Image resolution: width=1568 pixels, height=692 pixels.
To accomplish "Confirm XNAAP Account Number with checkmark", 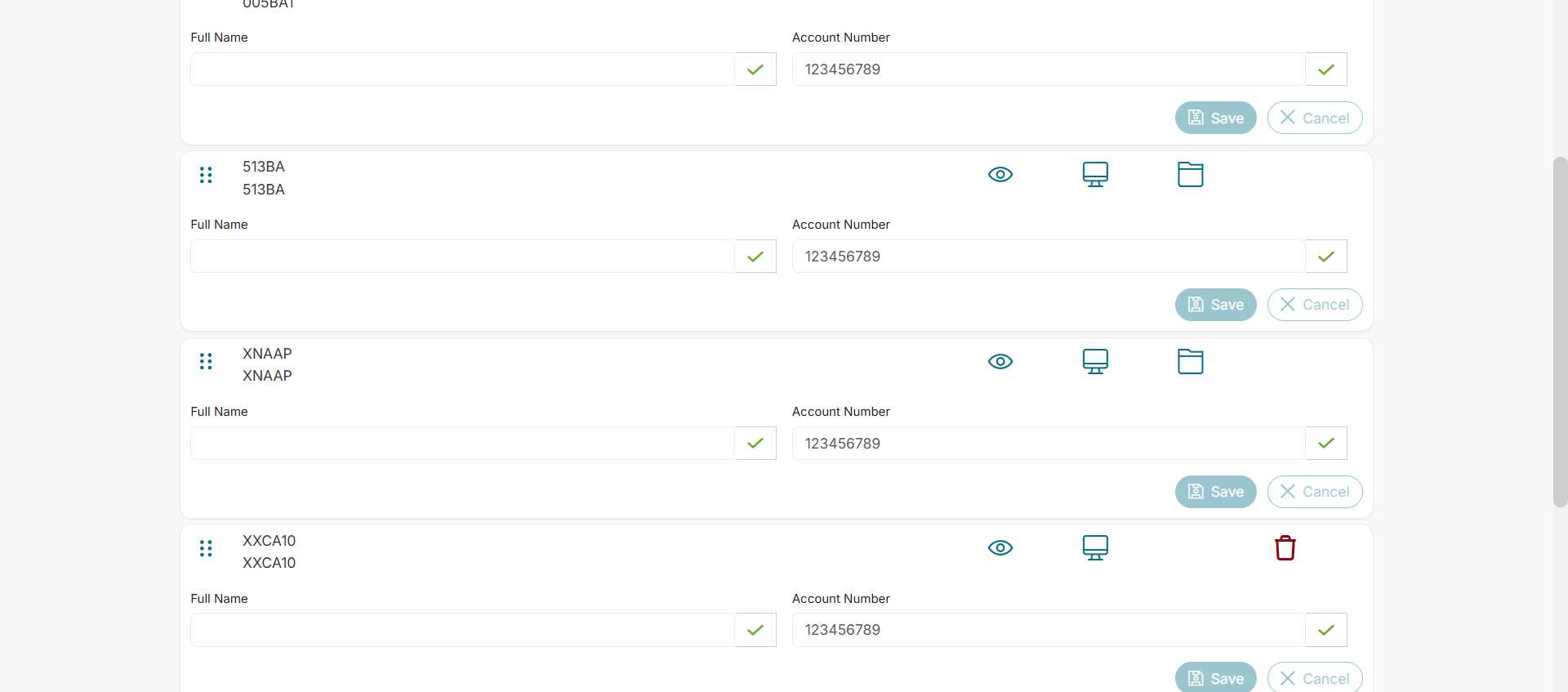I will click(x=1325, y=444).
